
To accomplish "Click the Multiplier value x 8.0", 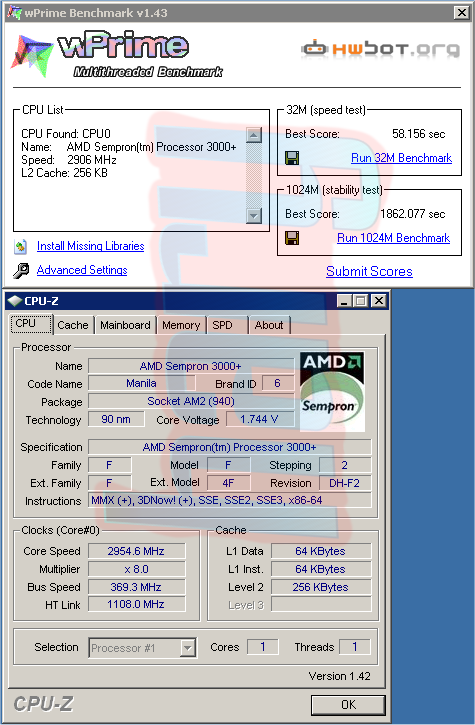I will [x=136, y=569].
